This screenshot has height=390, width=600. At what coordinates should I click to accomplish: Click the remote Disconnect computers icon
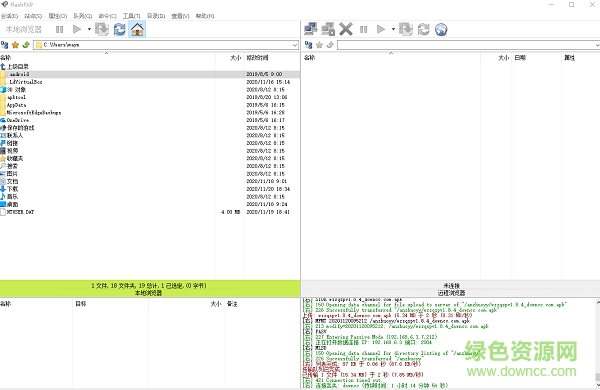328,29
